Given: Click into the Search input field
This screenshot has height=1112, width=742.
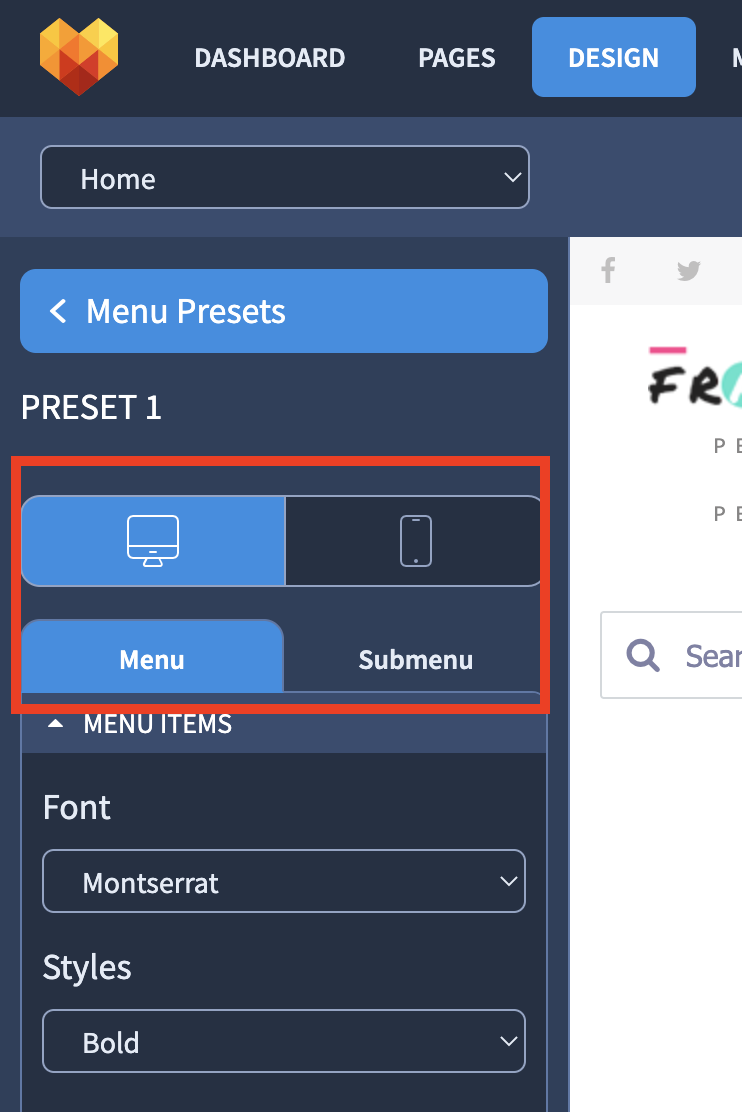Looking at the screenshot, I should [x=671, y=655].
